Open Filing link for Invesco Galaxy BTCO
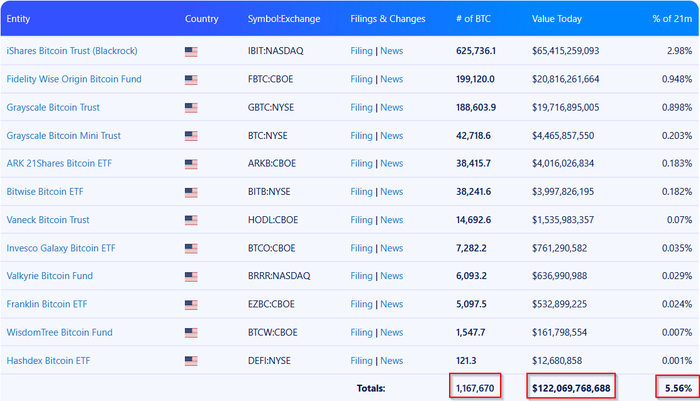 click(x=361, y=248)
